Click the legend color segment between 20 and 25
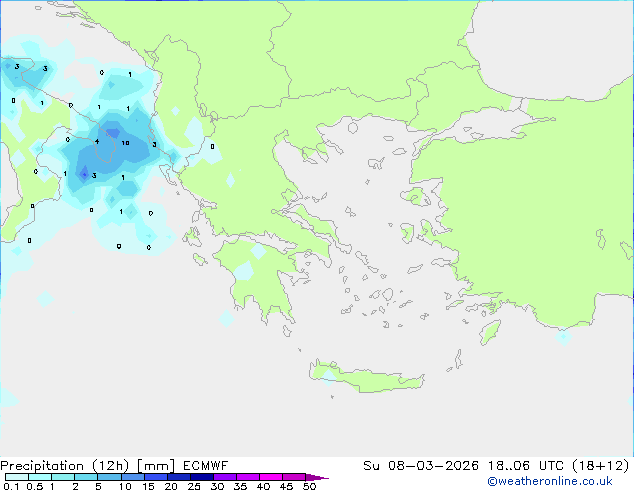 coord(179,477)
